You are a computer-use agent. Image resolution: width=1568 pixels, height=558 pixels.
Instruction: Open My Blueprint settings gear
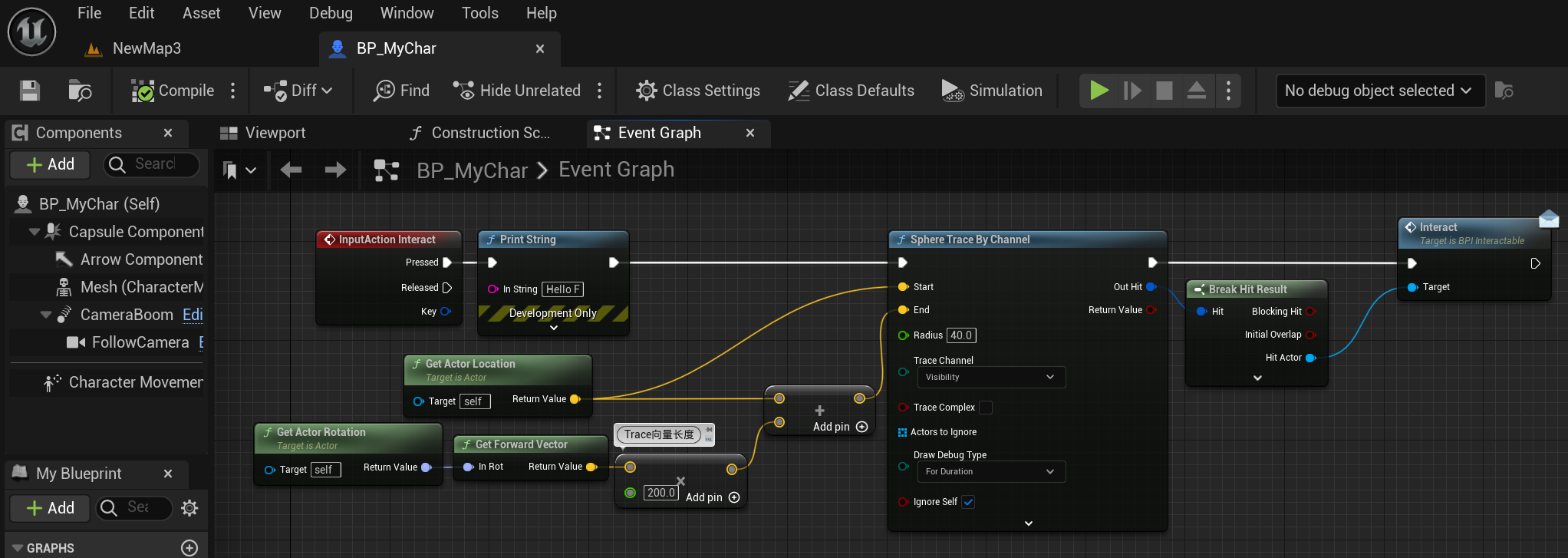click(189, 507)
